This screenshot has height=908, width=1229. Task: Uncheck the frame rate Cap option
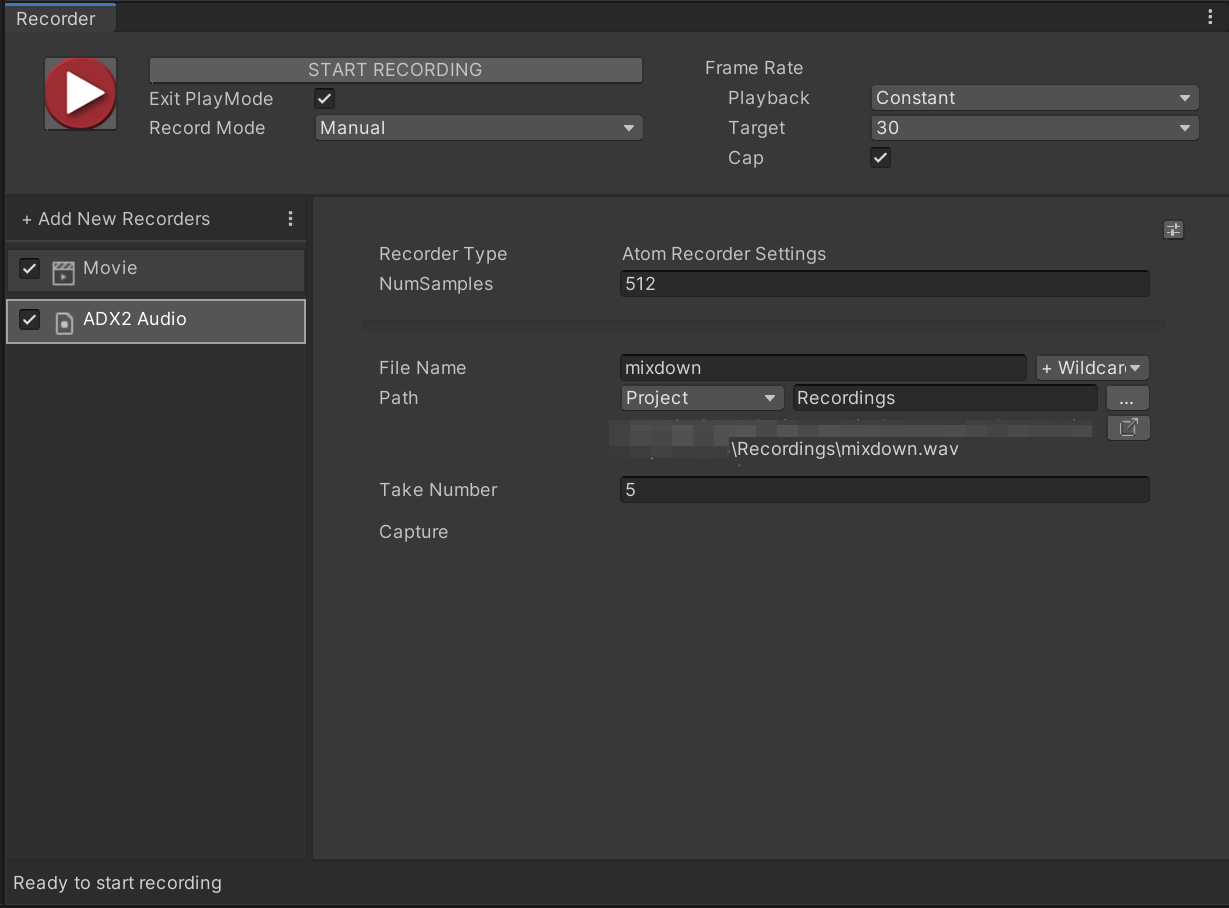880,157
